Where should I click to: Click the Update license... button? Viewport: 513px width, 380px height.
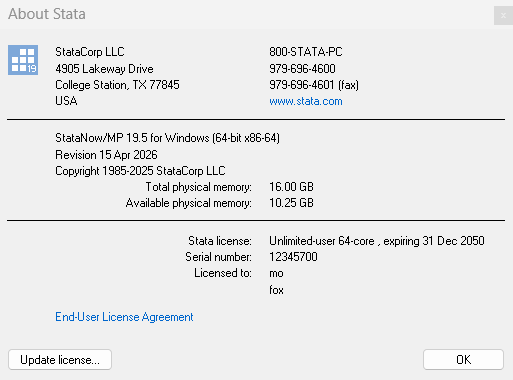[x=60, y=360]
